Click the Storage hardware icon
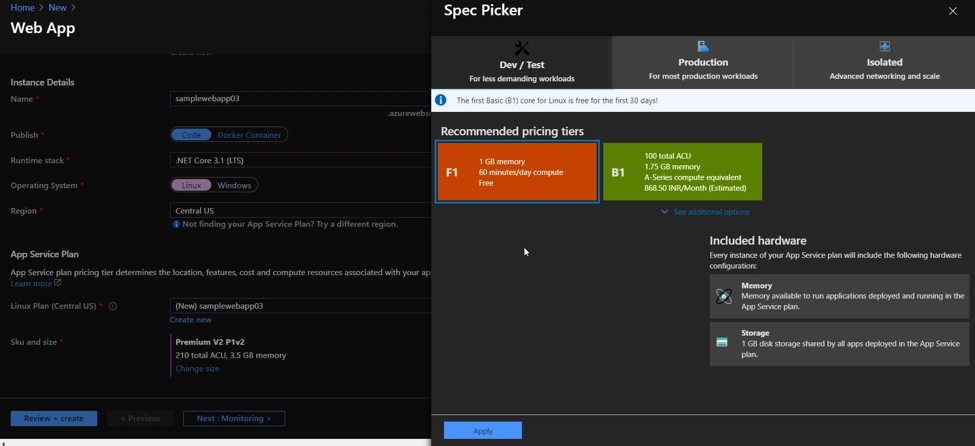This screenshot has height=446, width=975. 722,343
